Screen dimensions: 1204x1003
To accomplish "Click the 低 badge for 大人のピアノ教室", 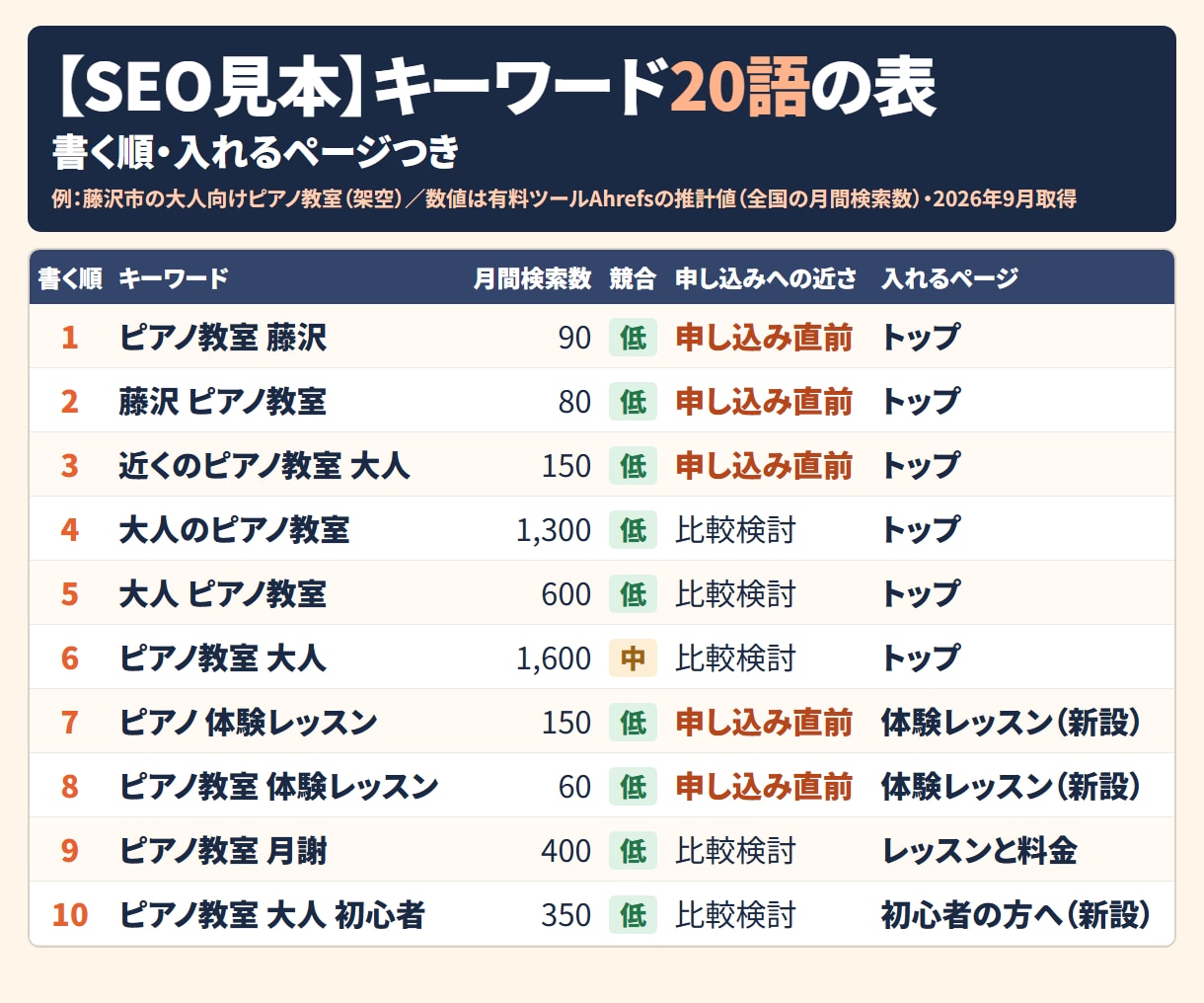I will 633,530.
